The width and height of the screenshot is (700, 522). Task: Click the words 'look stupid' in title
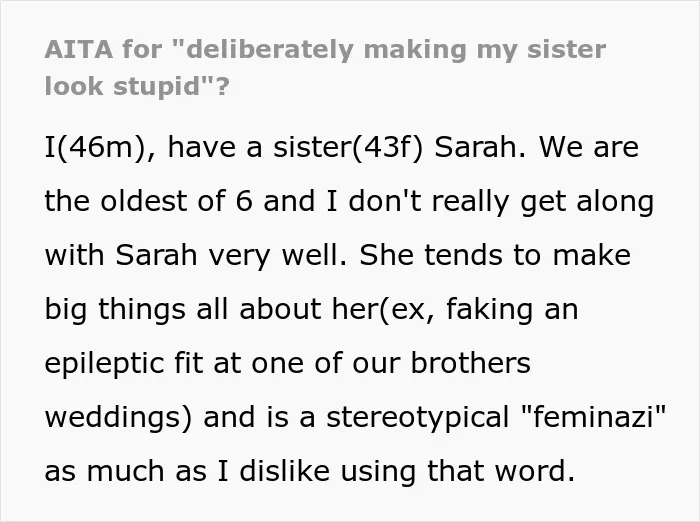click(x=122, y=86)
